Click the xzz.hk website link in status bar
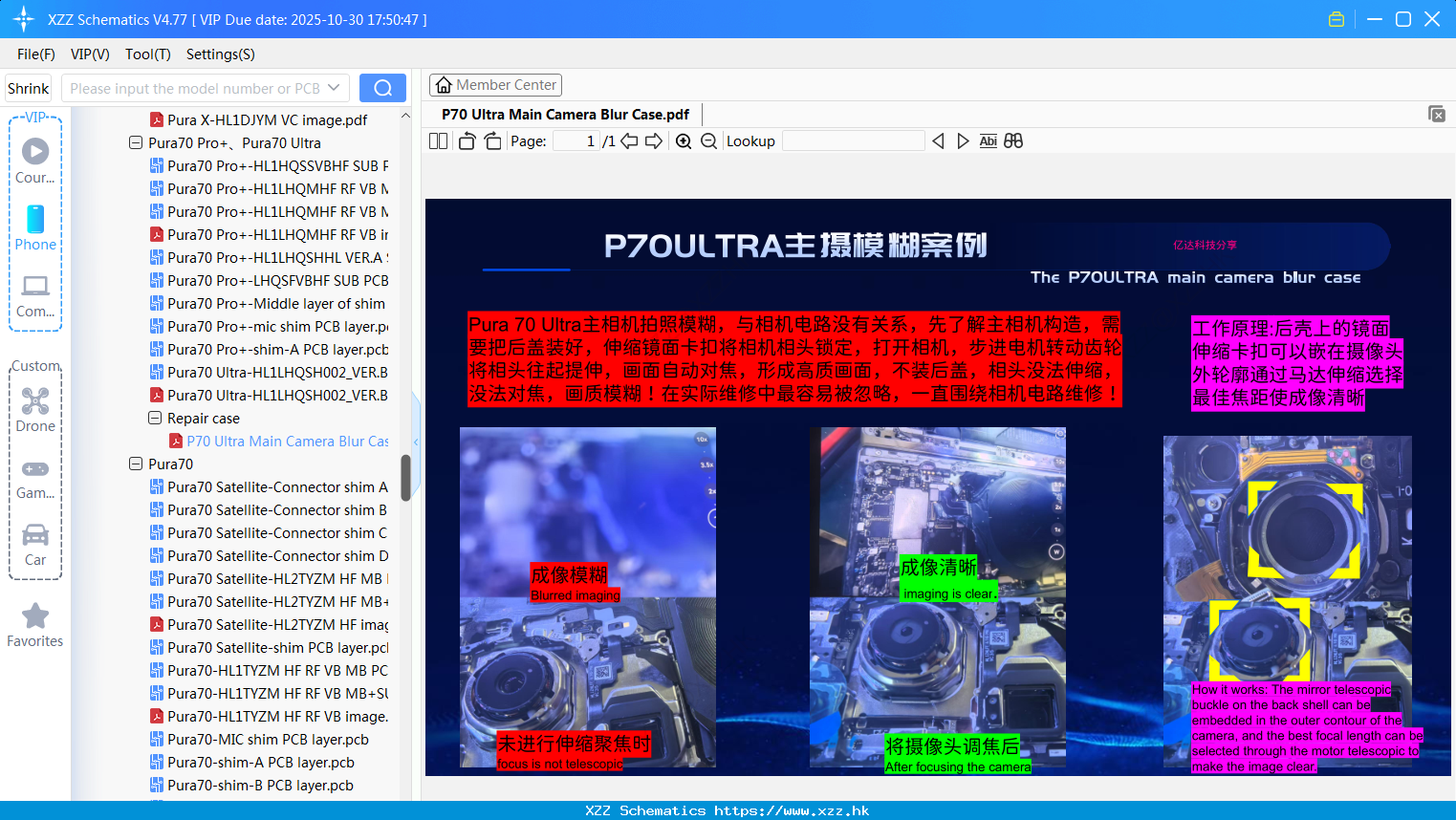This screenshot has width=1456, height=820. pos(792,810)
